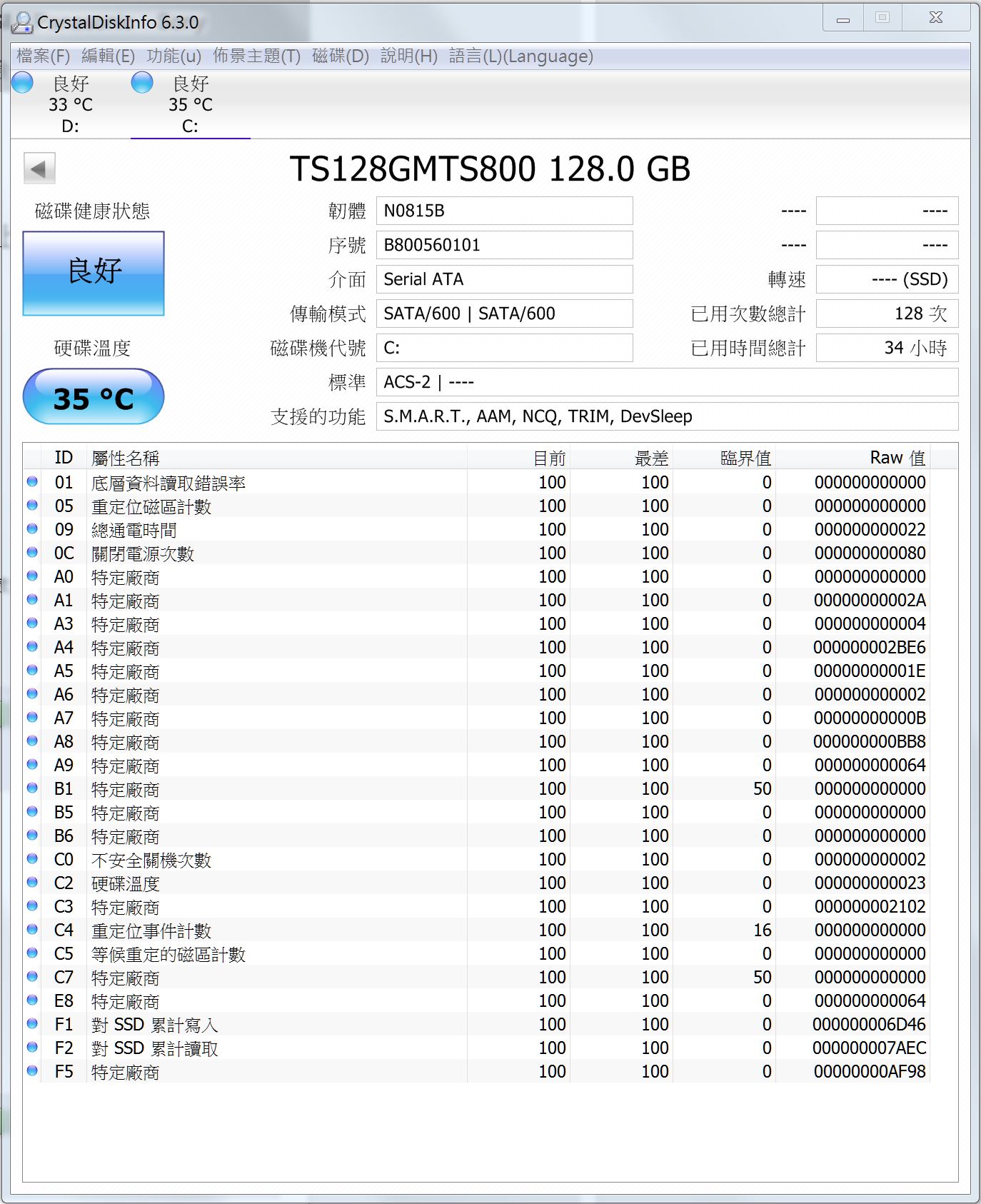Click status orb of attribute 0C
981x1204 pixels.
[x=32, y=553]
